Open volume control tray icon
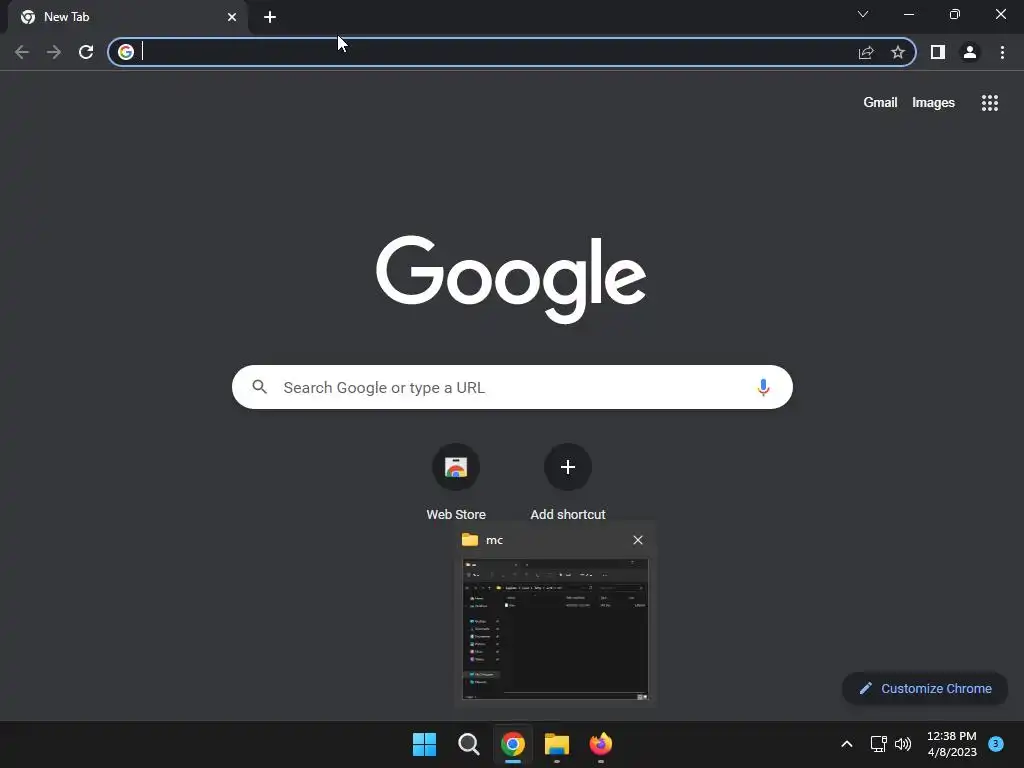Screen dimensions: 1024x768 pyautogui.click(x=903, y=744)
